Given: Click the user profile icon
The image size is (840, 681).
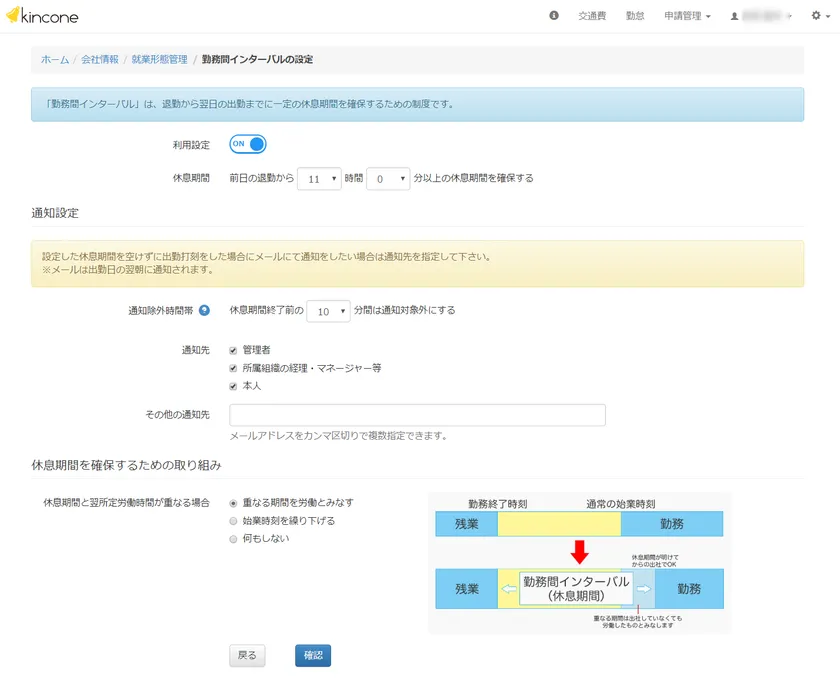Looking at the screenshot, I should tap(734, 17).
